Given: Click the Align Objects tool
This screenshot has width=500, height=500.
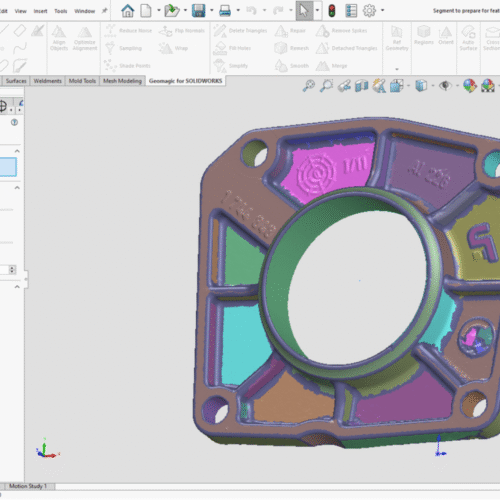Looking at the screenshot, I should [59, 38].
